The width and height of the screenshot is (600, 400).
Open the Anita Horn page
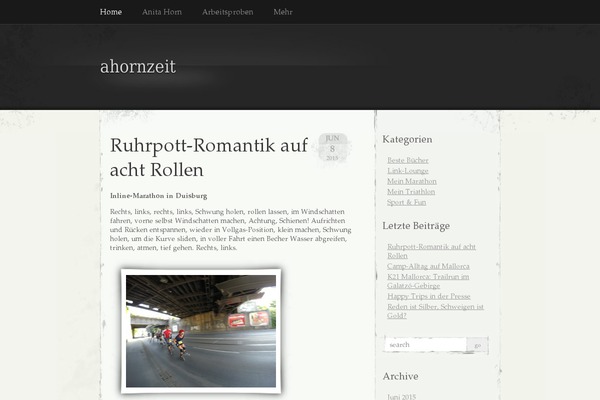coord(162,12)
